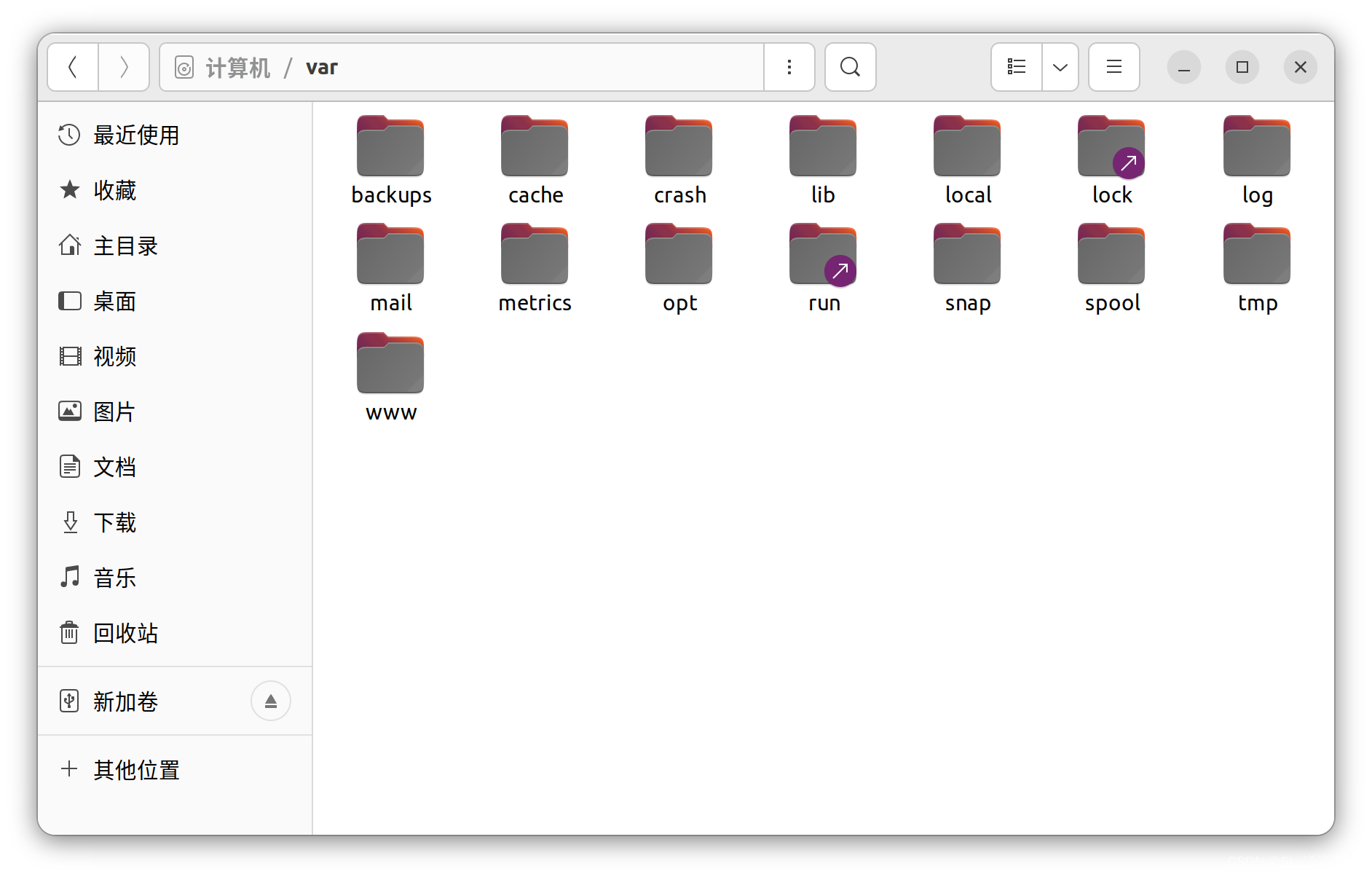Eject the 新加卷 volume
This screenshot has width=1372, height=877.
(270, 700)
